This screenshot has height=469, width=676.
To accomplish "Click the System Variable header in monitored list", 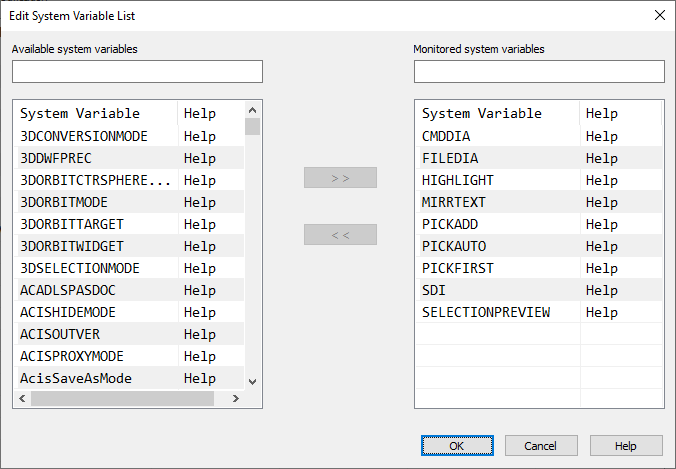I will click(x=482, y=114).
